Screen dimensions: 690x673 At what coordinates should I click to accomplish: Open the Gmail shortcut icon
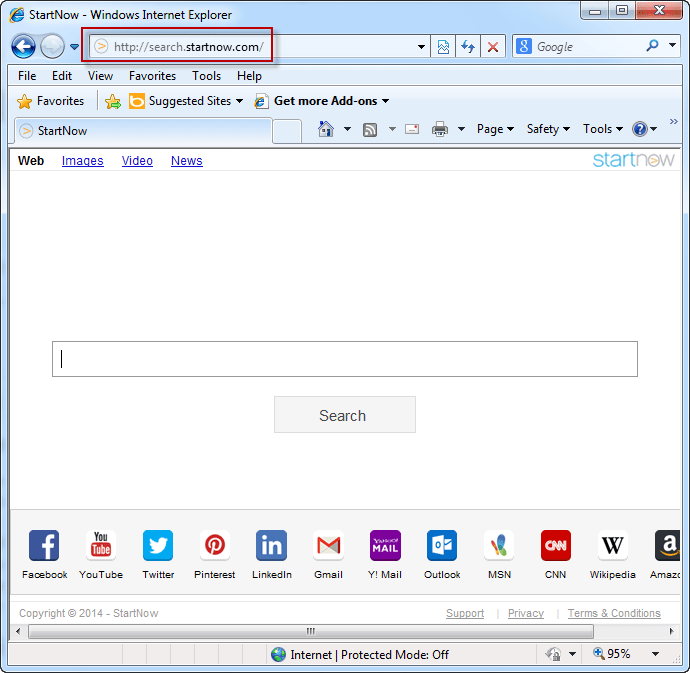[x=328, y=546]
